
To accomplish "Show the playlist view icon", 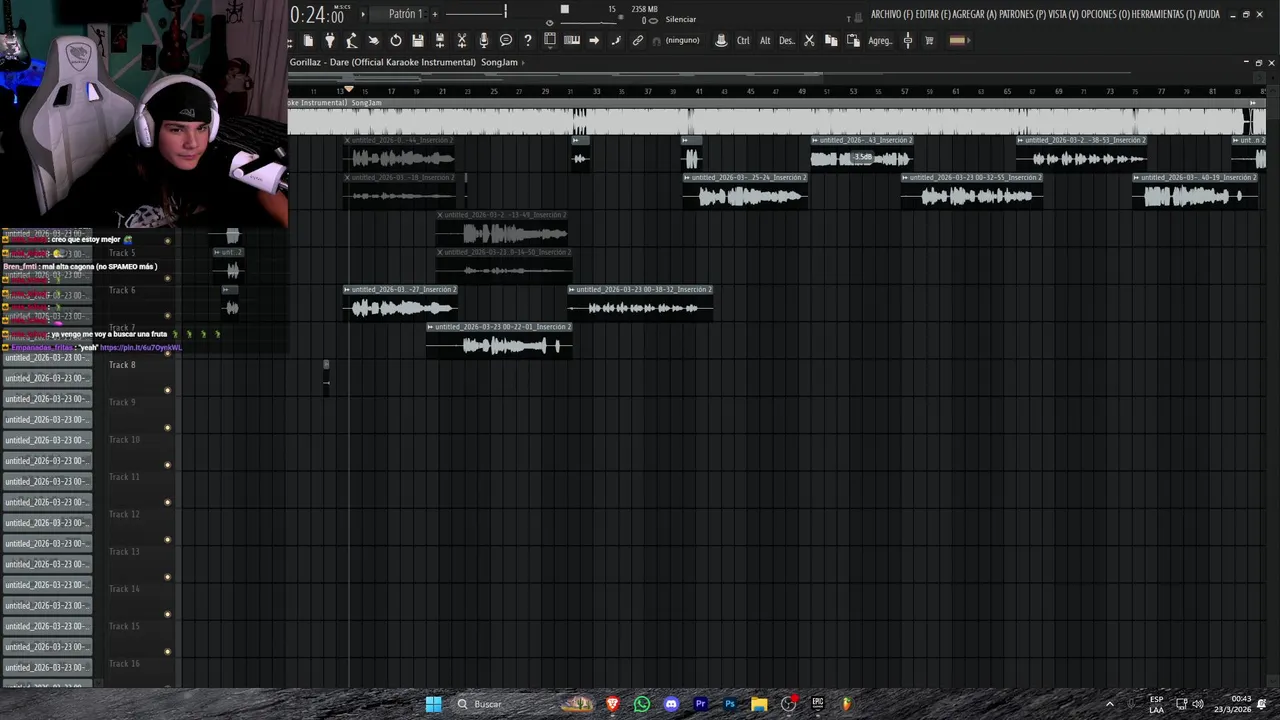I will coord(550,40).
